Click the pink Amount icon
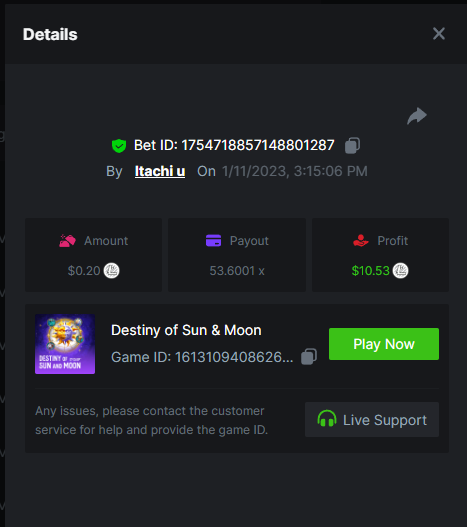The height and width of the screenshot is (527, 467). point(67,241)
